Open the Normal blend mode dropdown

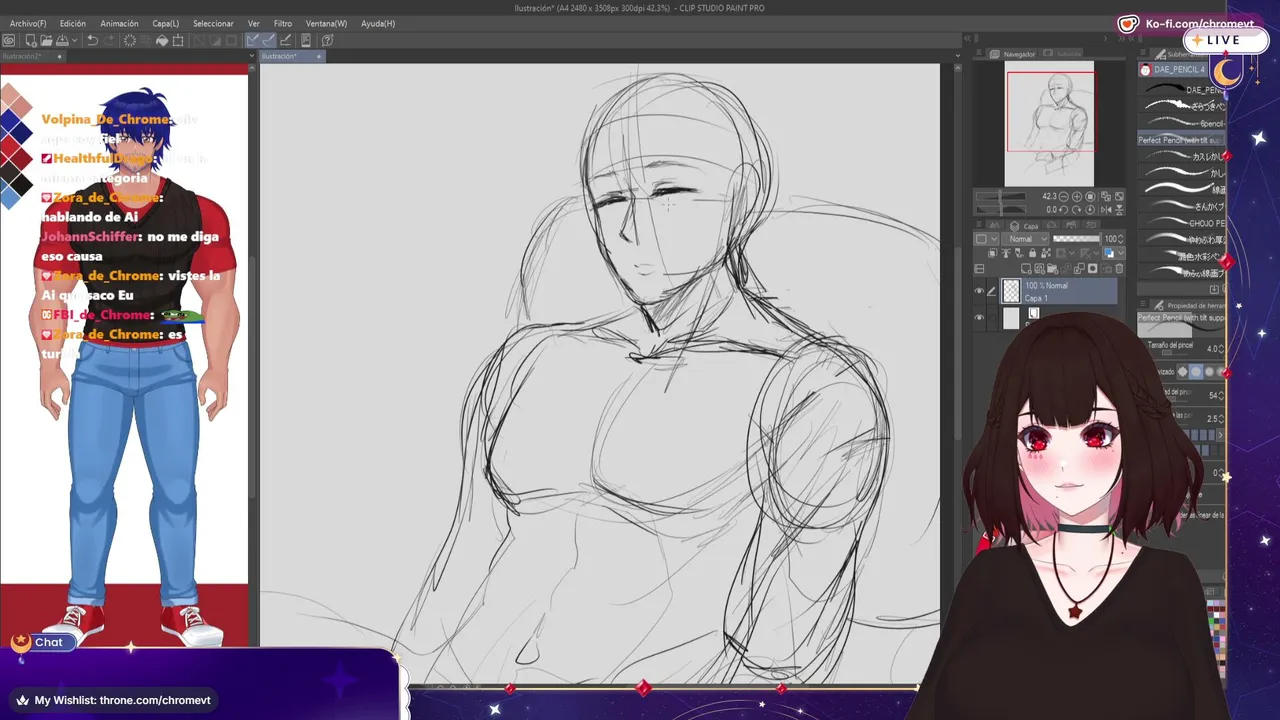pos(1025,239)
